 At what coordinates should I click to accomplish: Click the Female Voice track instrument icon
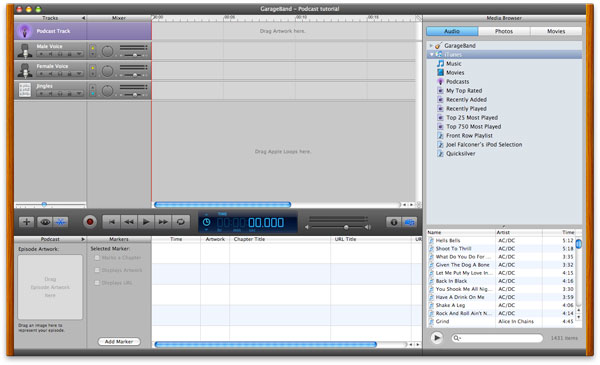(x=25, y=71)
